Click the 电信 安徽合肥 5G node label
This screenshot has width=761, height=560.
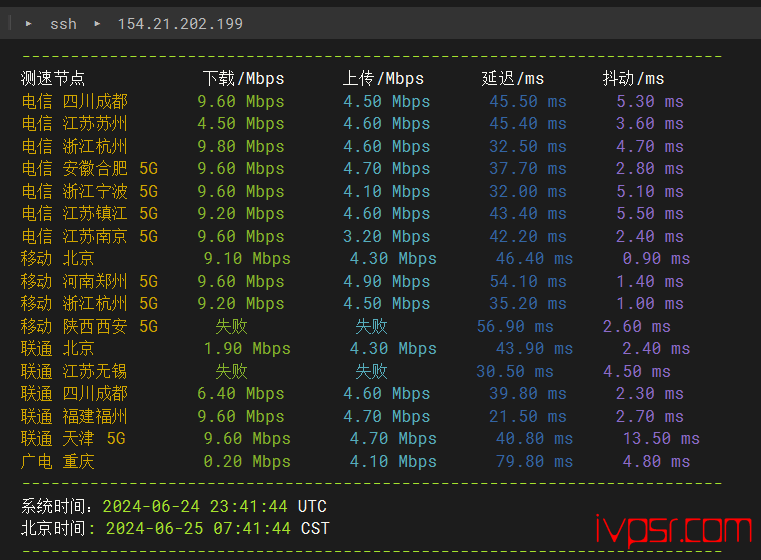90,168
